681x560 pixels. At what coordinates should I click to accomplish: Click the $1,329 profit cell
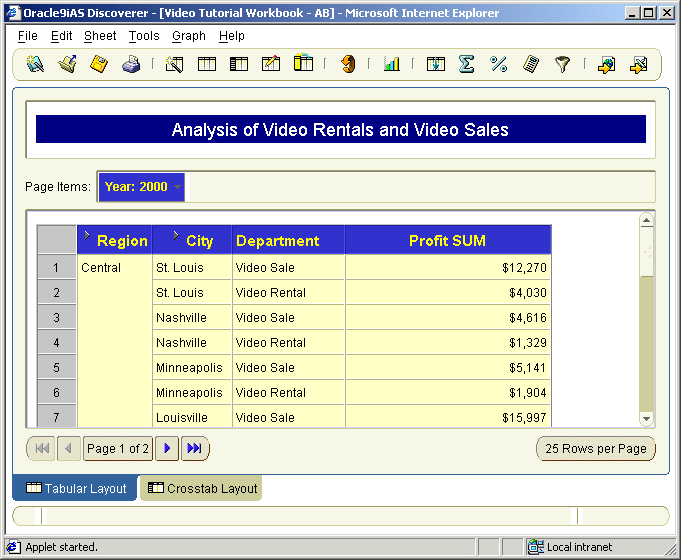point(448,343)
